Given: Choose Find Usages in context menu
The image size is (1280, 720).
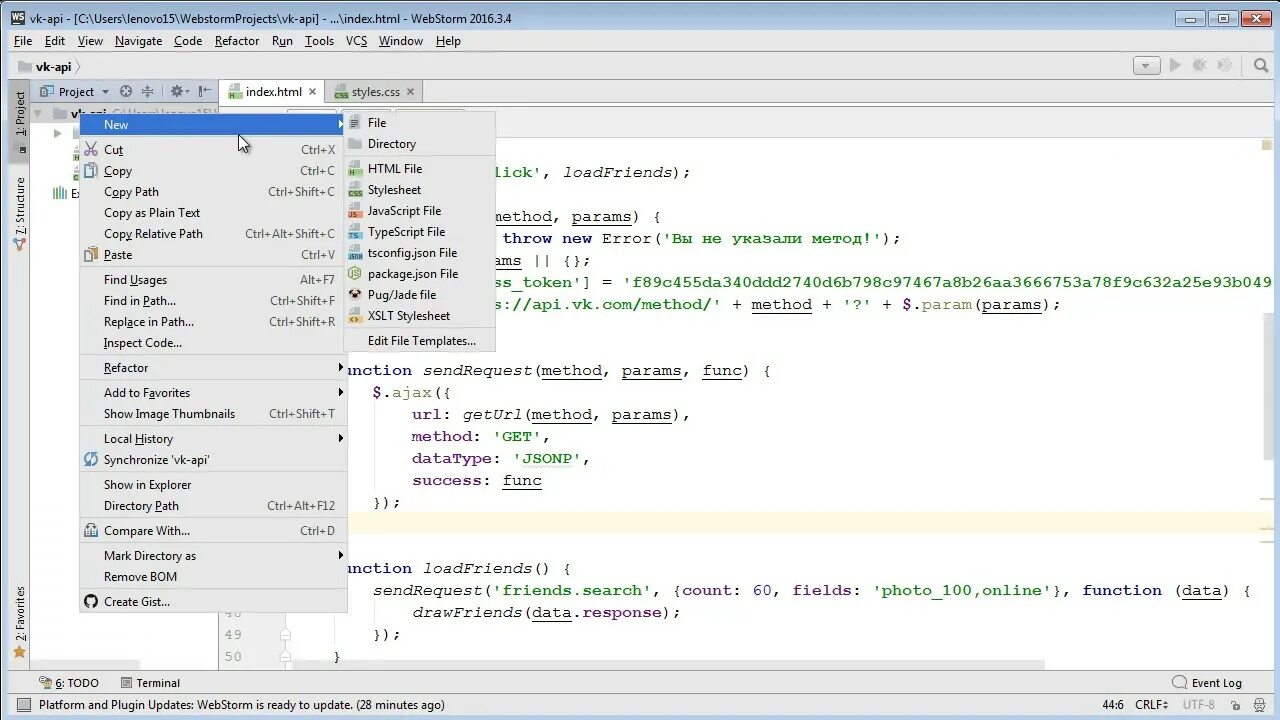Looking at the screenshot, I should tap(213, 280).
